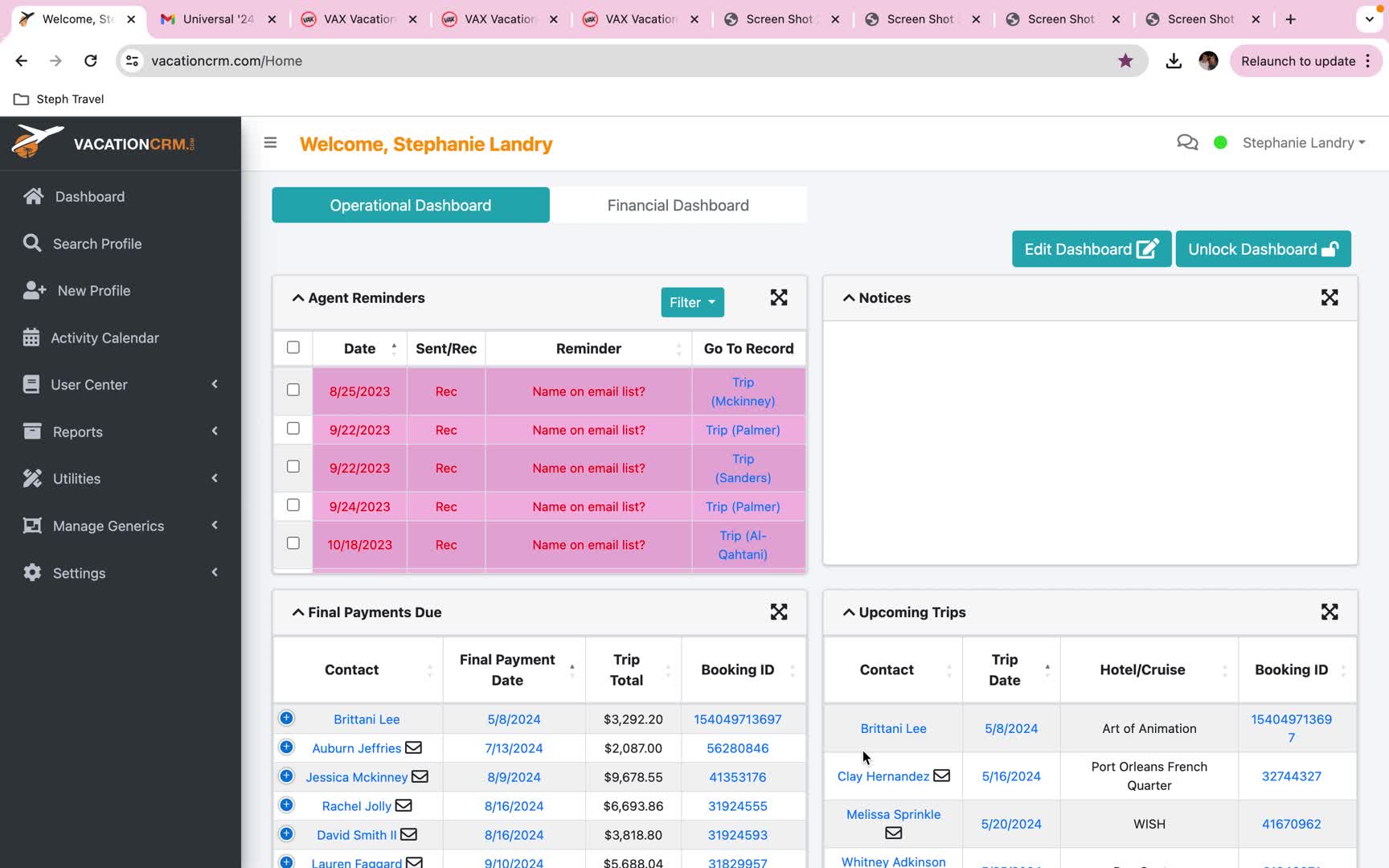The width and height of the screenshot is (1389, 868).
Task: Expand Brittani Lee row plus icon
Action: tap(286, 718)
